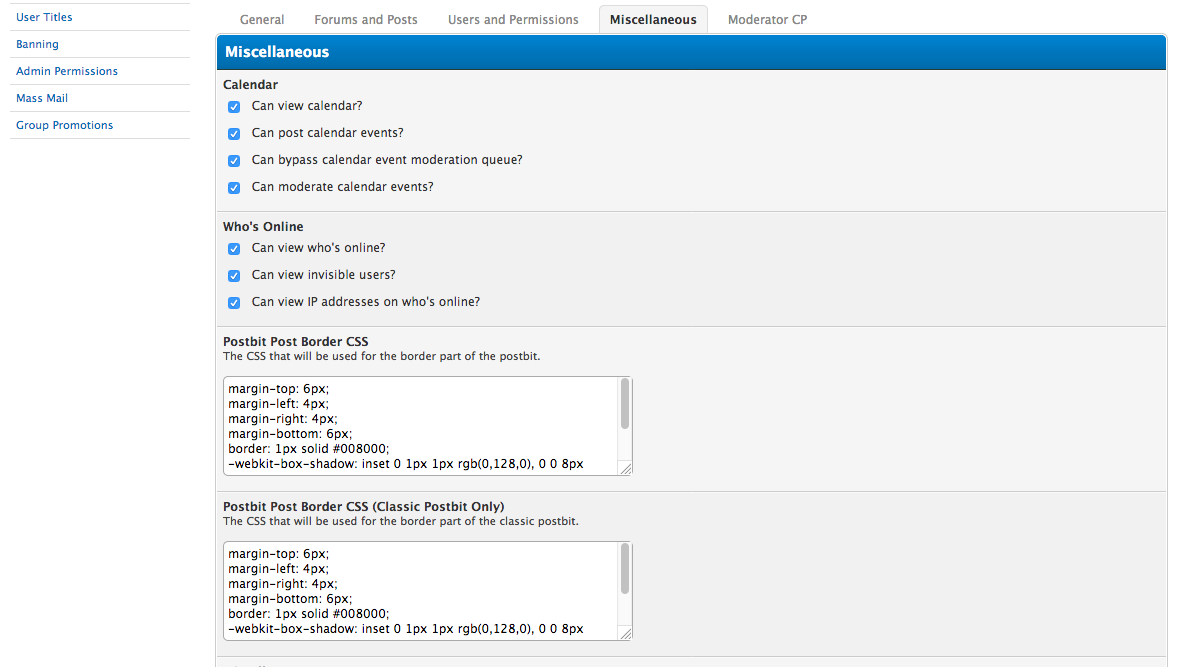Select the Users and Permissions tab
This screenshot has height=667, width=1183.
click(x=513, y=20)
